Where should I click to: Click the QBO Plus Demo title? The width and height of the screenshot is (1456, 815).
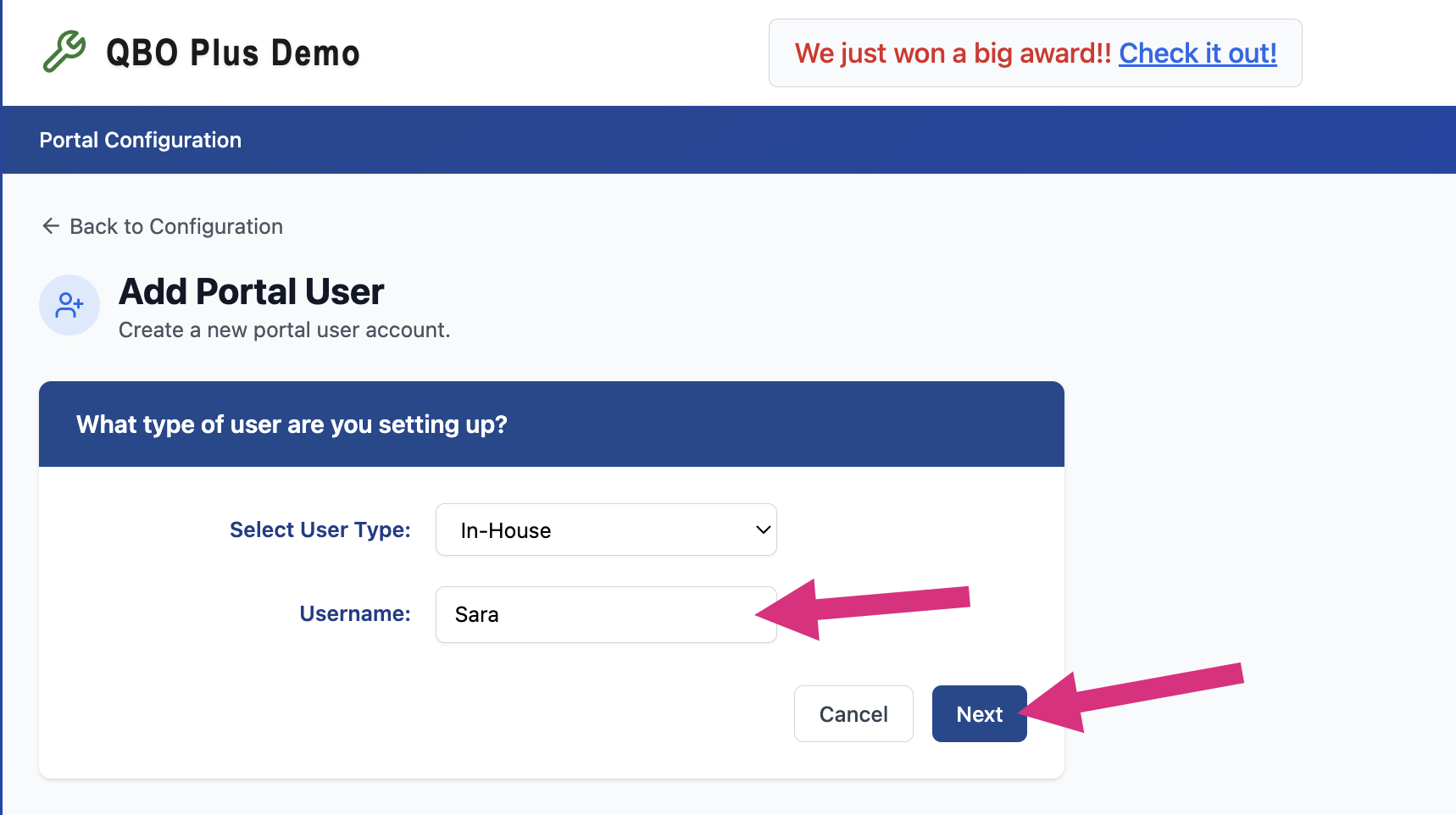tap(233, 53)
